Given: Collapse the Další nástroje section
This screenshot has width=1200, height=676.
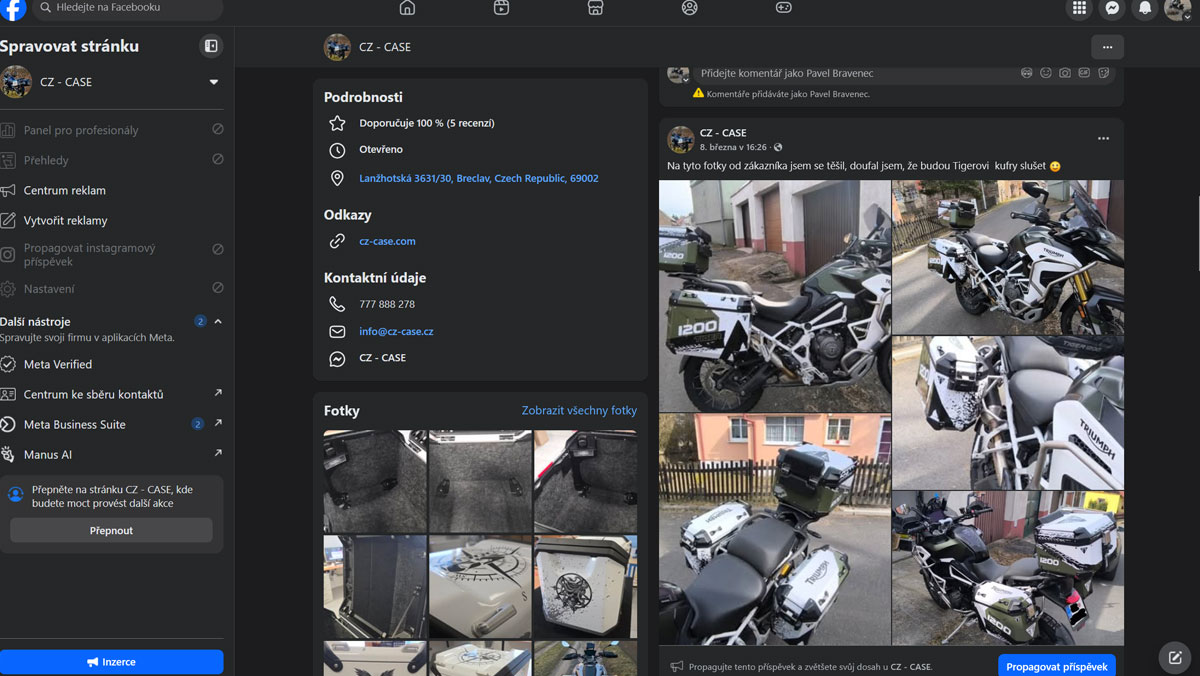Looking at the screenshot, I should (x=218, y=322).
